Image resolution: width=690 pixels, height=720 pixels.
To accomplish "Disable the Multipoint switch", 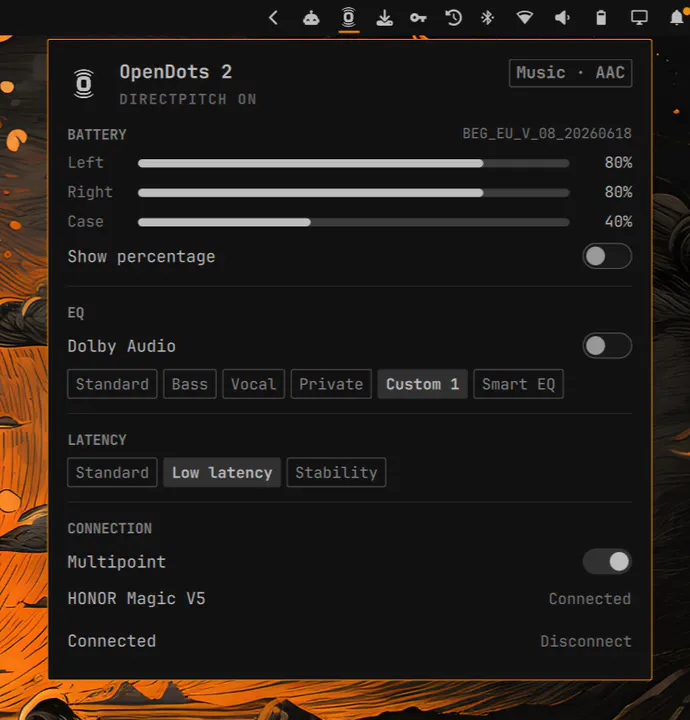I will [607, 562].
